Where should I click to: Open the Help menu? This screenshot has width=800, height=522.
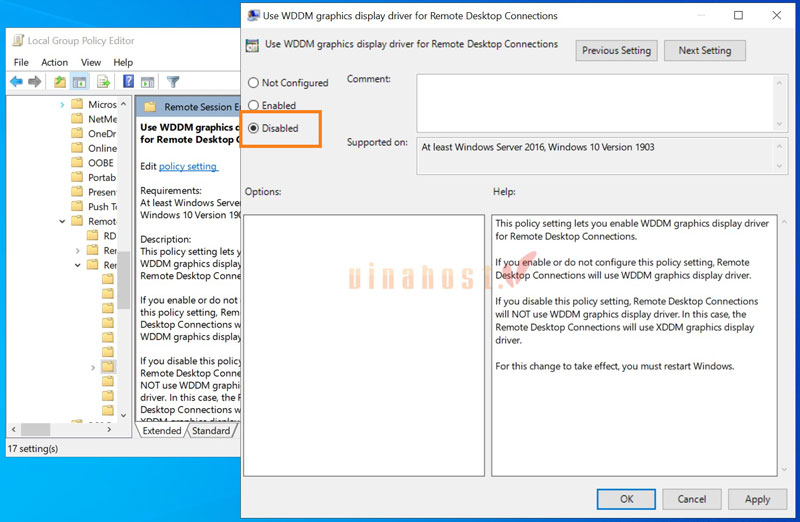coord(123,62)
